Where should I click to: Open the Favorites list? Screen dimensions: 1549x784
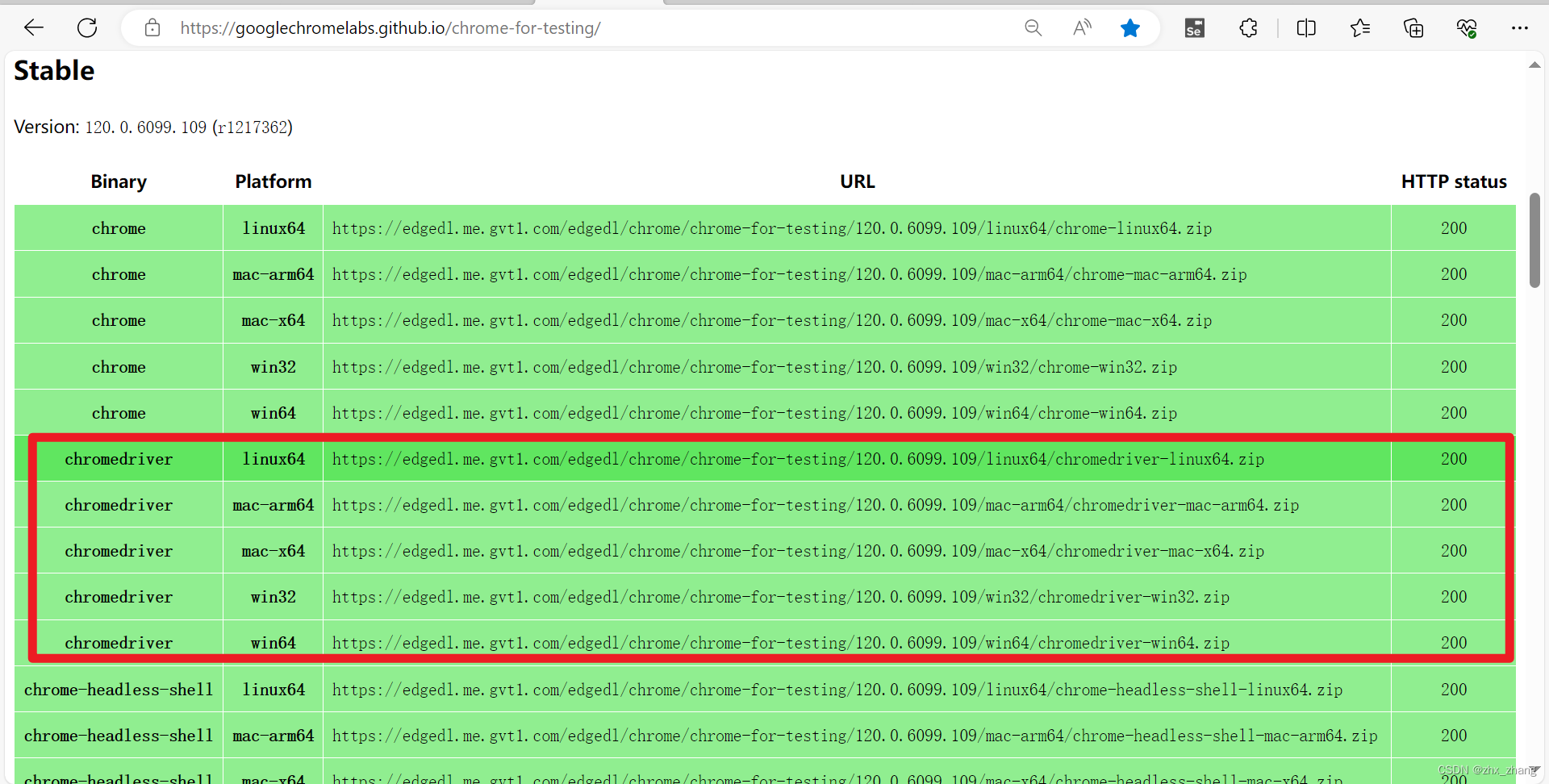(1360, 27)
